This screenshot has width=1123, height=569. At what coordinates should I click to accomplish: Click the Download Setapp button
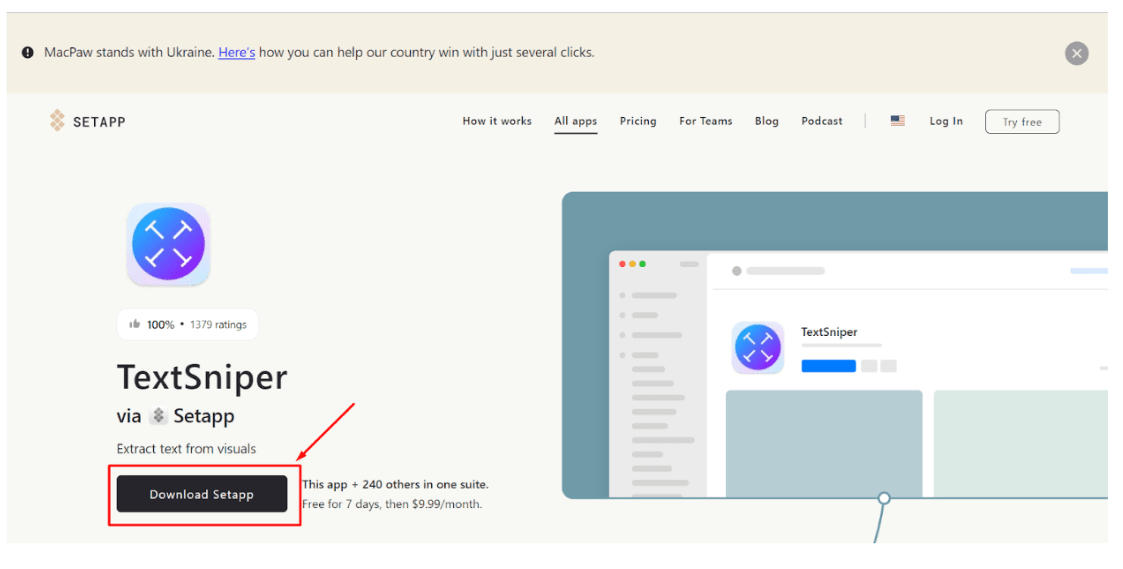pos(202,494)
